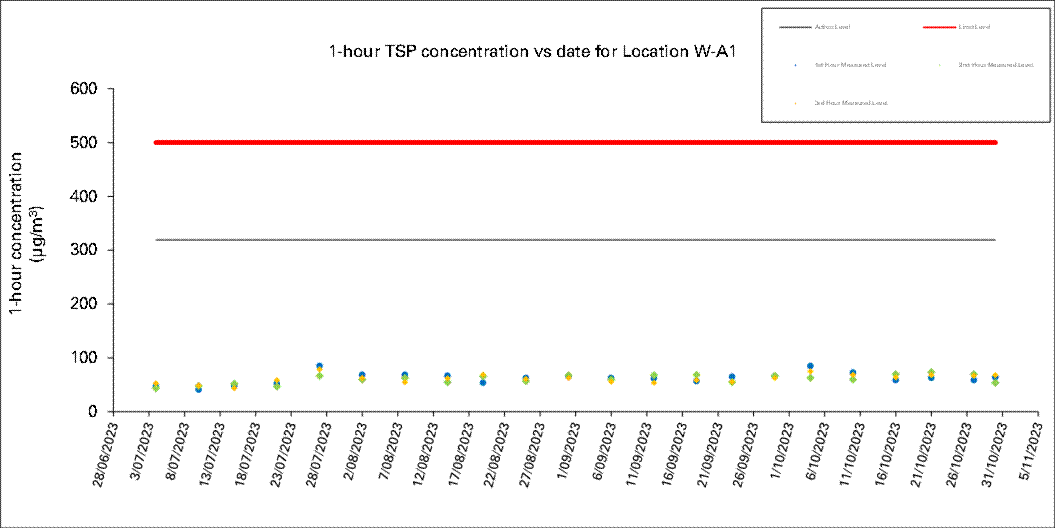
Task: Click the 600 y-axis tick label
Action: point(83,89)
